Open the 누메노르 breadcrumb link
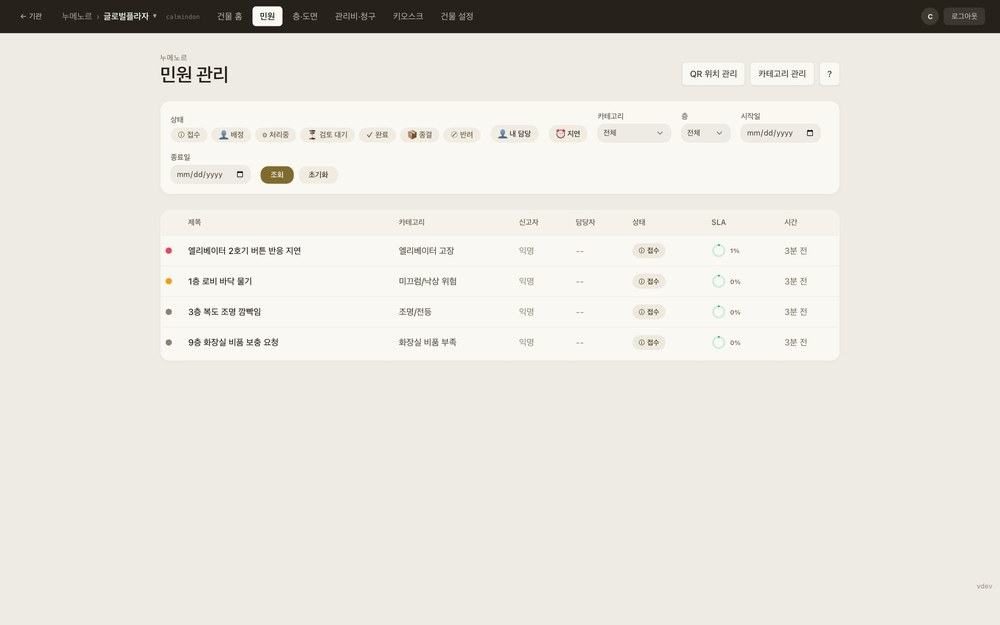The height and width of the screenshot is (625, 1000). [x=77, y=17]
